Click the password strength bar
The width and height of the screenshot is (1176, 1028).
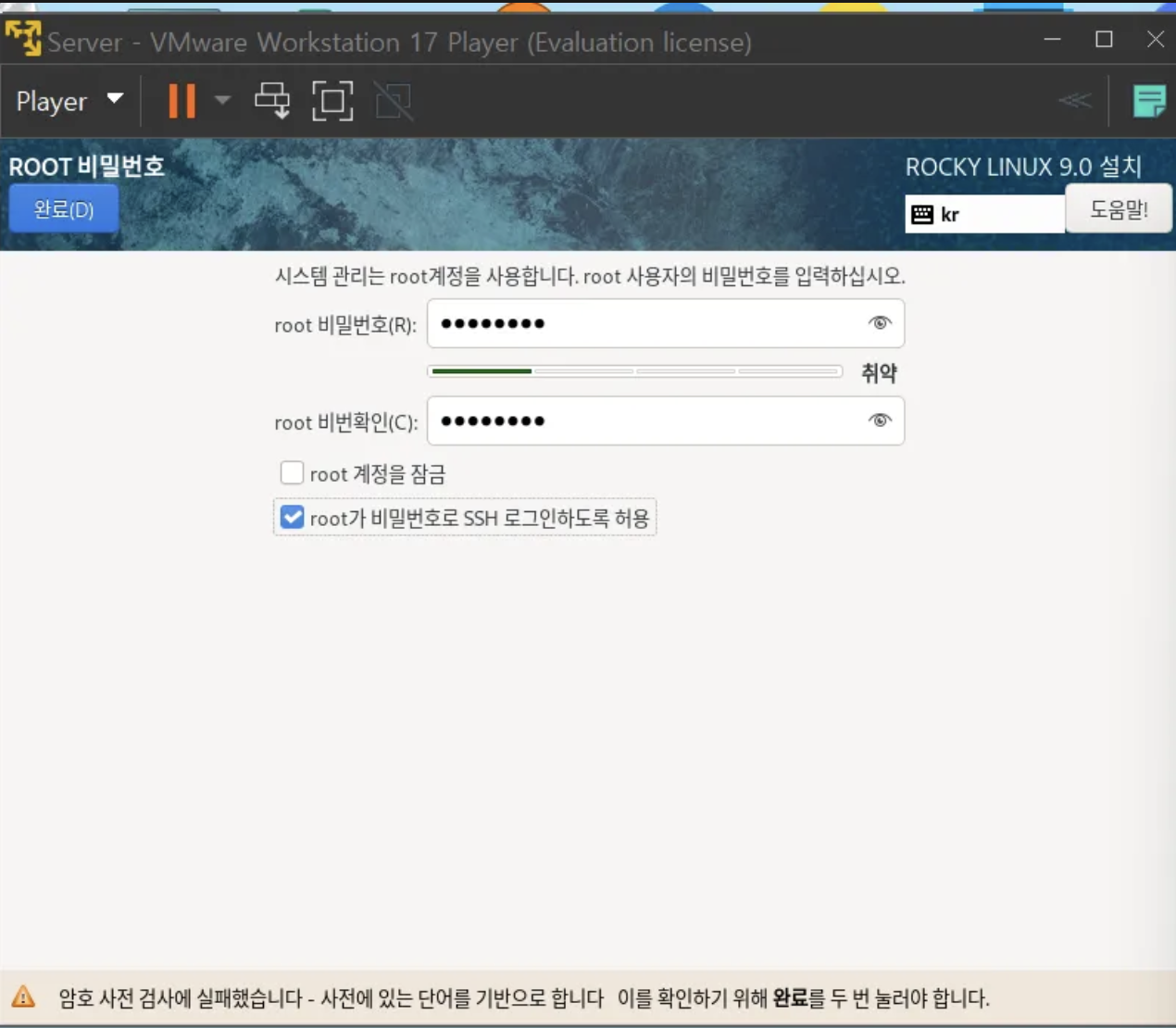pyautogui.click(x=635, y=371)
